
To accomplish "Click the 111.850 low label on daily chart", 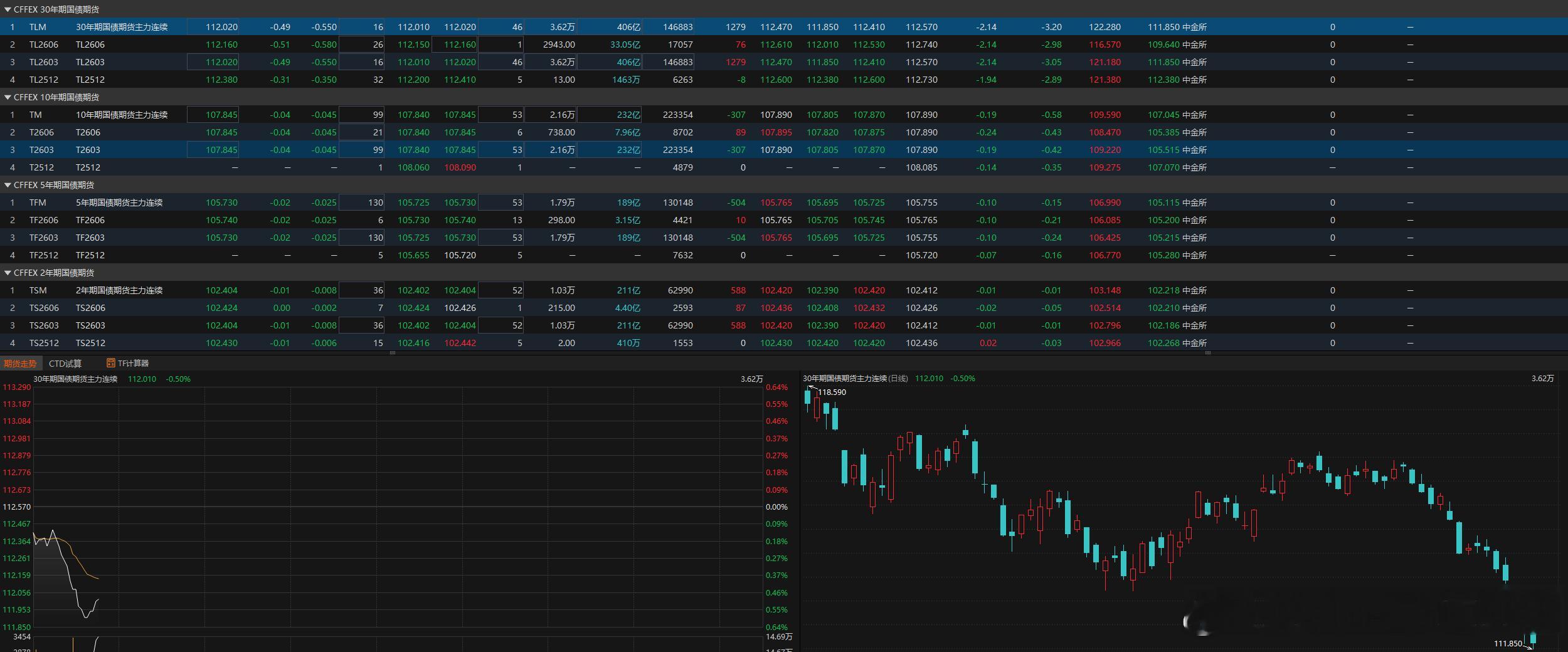I will pyautogui.click(x=1508, y=644).
